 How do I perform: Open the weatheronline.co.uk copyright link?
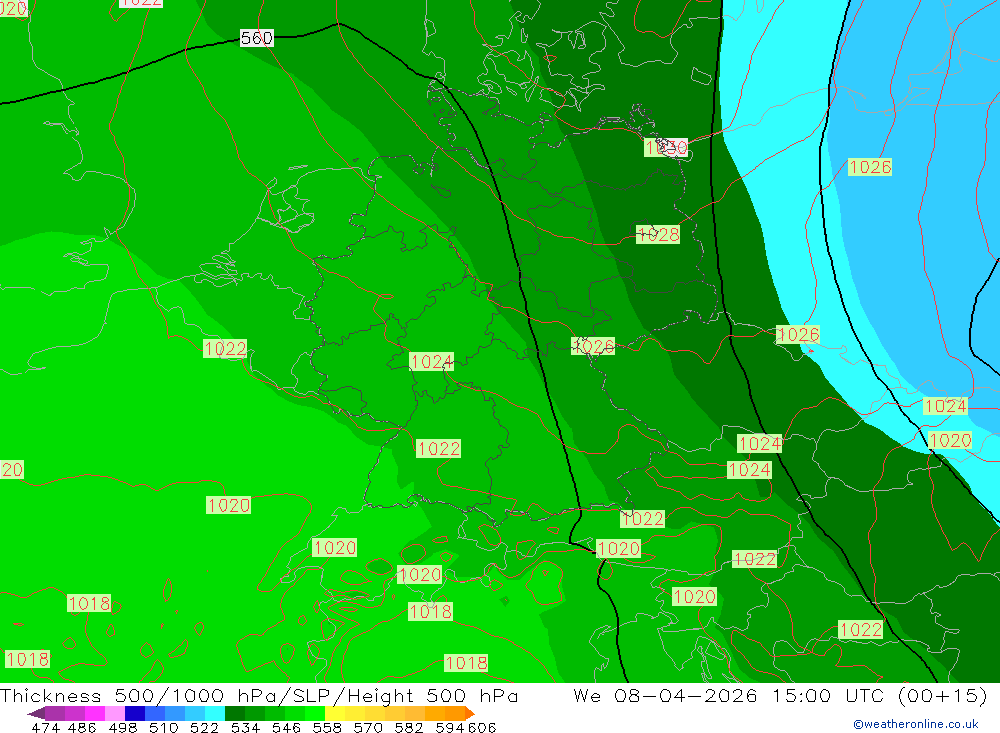pyautogui.click(x=916, y=724)
